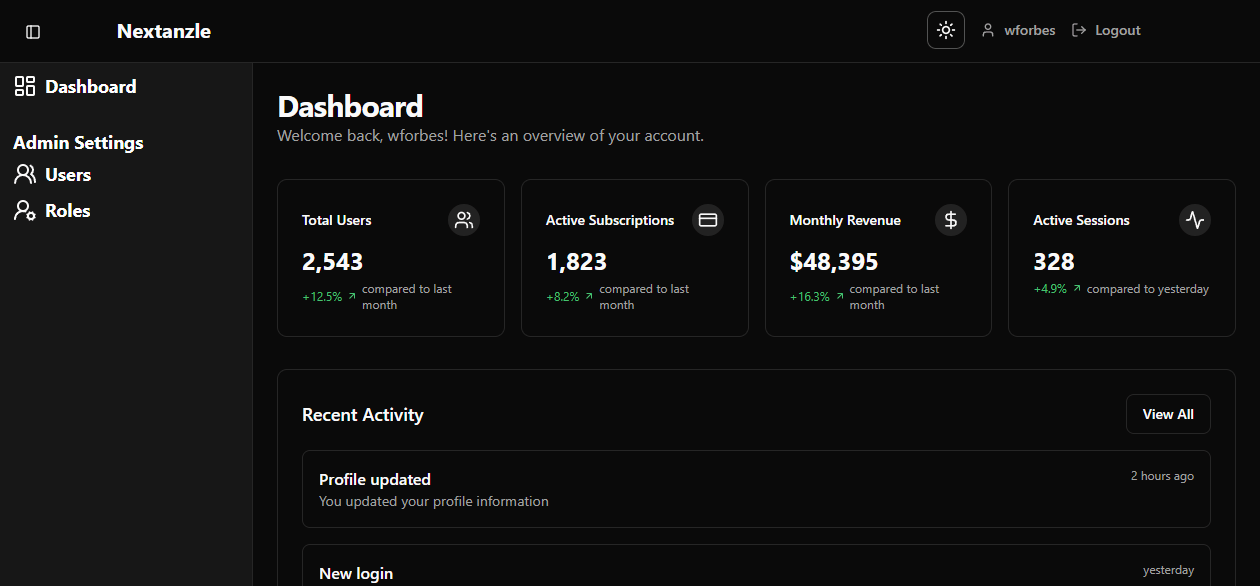This screenshot has height=586, width=1260.
Task: Click the Active Sessions card title
Action: pyautogui.click(x=1081, y=220)
